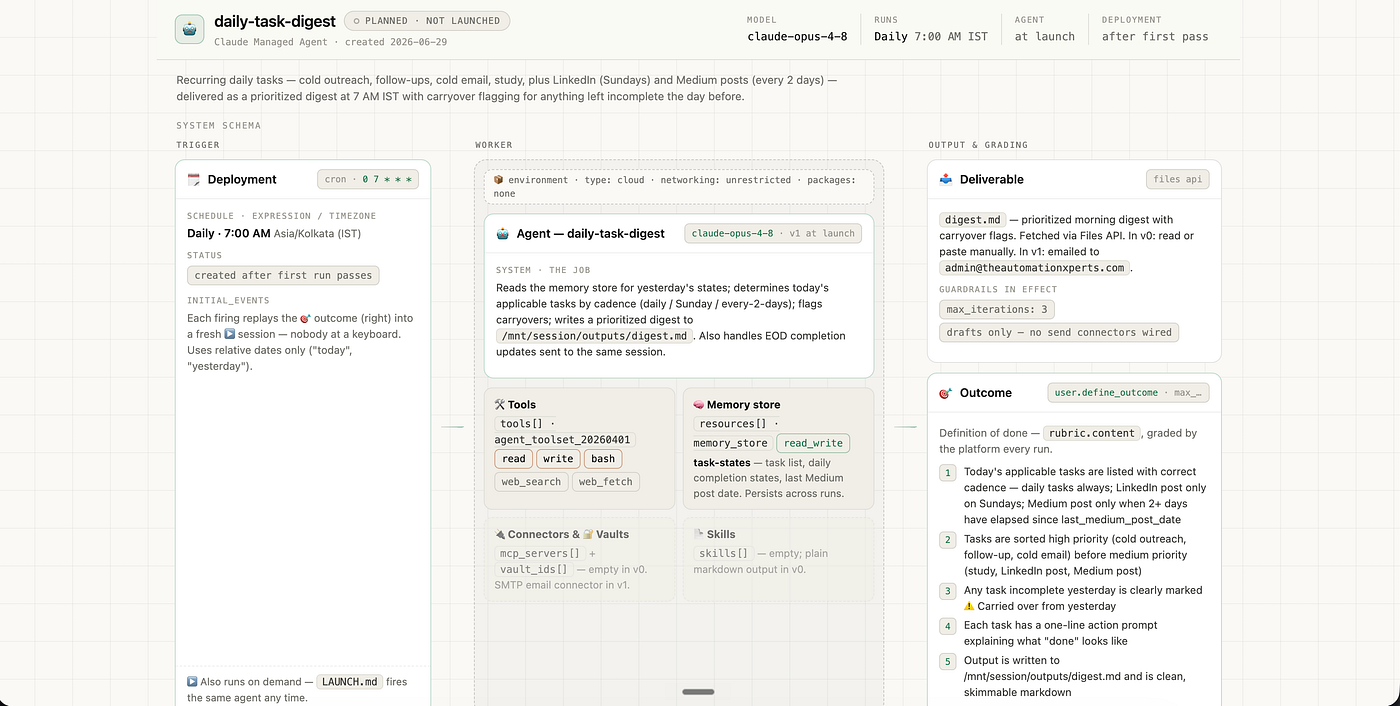Click the warning icon before Carried over

pos(969,606)
